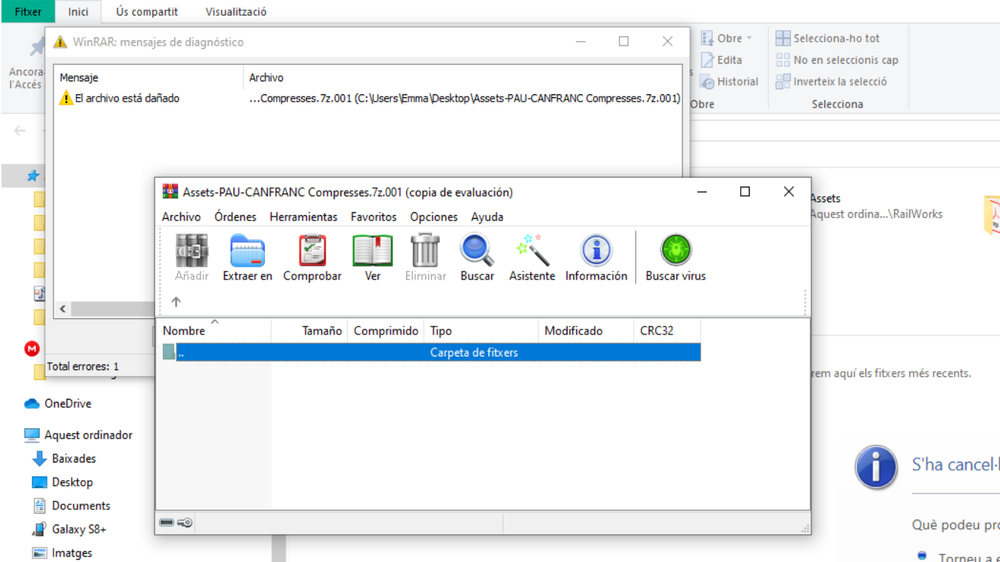1000x562 pixels.
Task: Open the Archivo menu
Action: pyautogui.click(x=181, y=217)
